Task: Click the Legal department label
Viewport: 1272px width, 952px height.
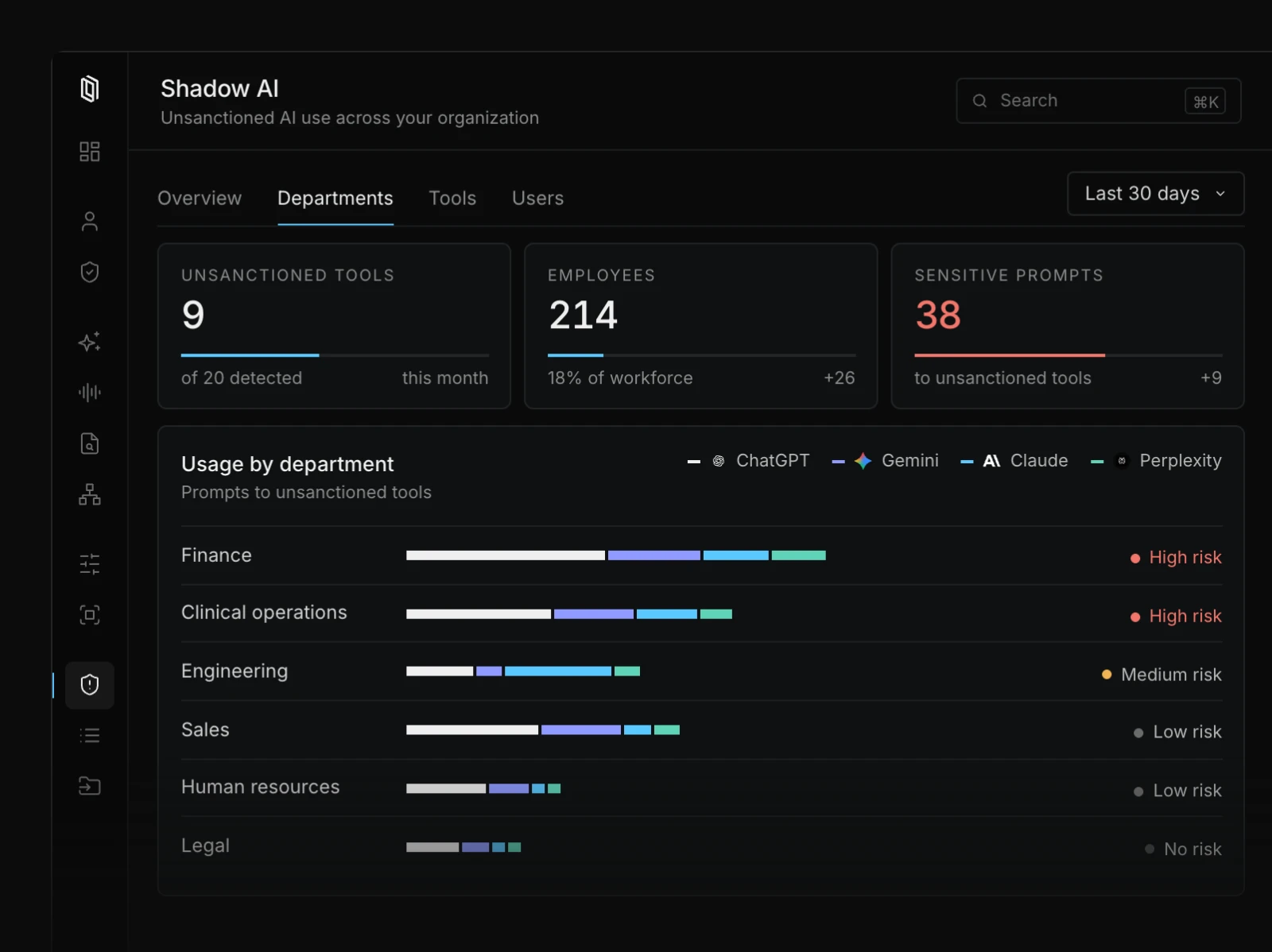Action: click(x=205, y=846)
